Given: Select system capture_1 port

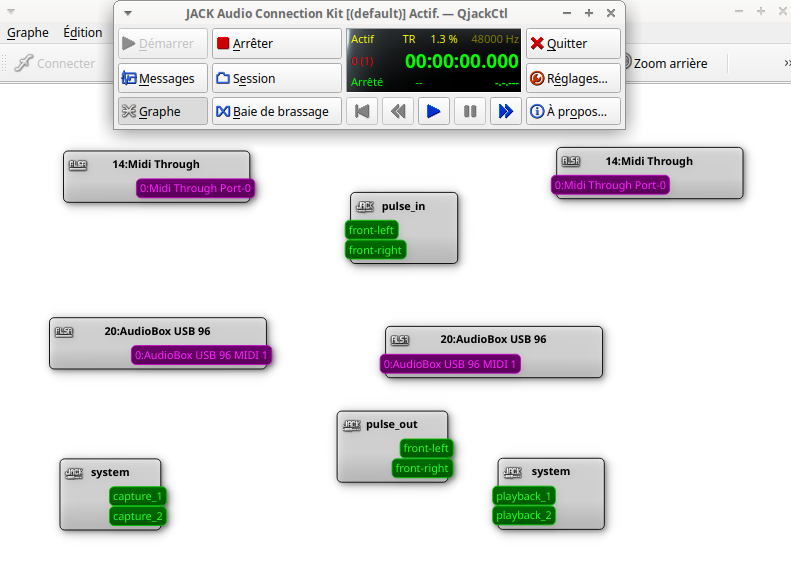Looking at the screenshot, I should pyautogui.click(x=138, y=496).
